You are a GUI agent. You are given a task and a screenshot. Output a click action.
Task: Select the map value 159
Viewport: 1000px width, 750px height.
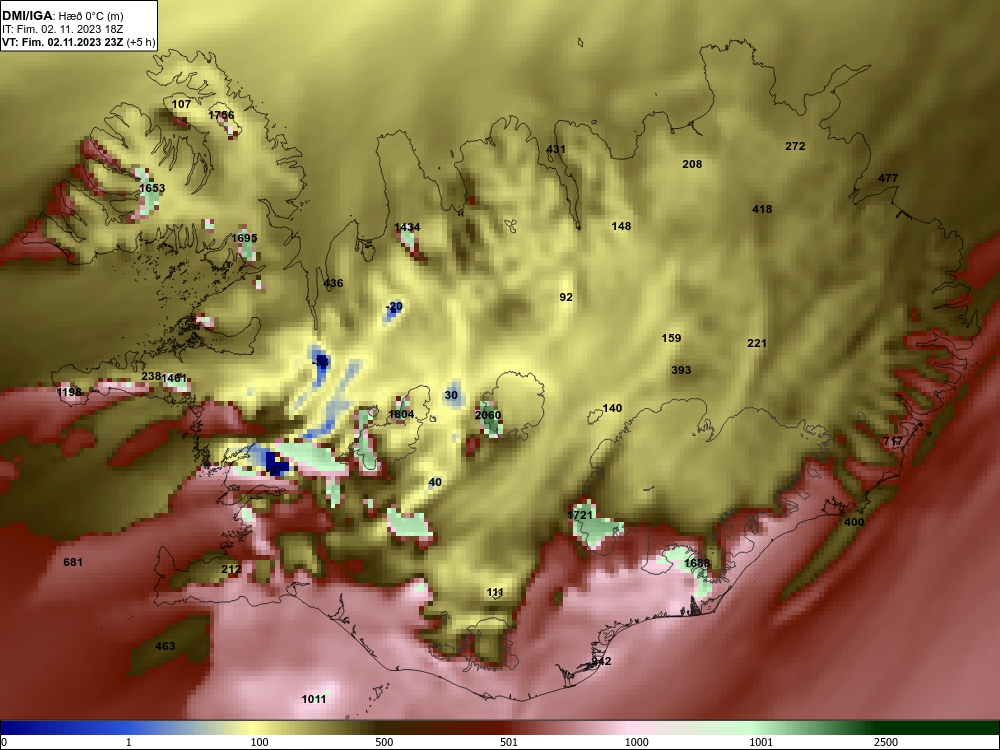tap(671, 338)
